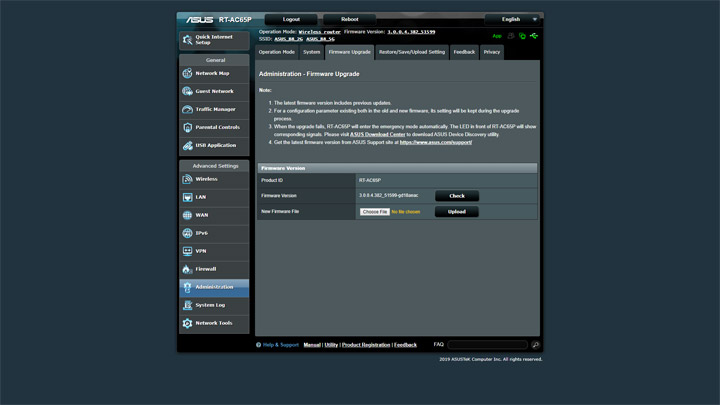Switch to the System tab
Screen dimensions: 720x405
click(x=311, y=52)
